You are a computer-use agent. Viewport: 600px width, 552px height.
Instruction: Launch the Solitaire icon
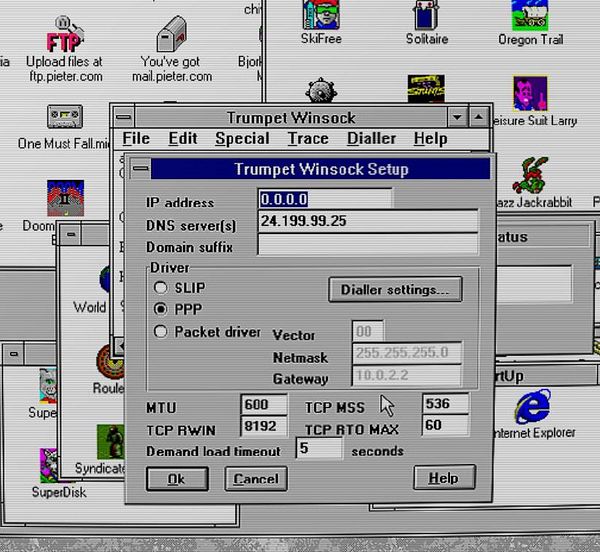coord(426,15)
